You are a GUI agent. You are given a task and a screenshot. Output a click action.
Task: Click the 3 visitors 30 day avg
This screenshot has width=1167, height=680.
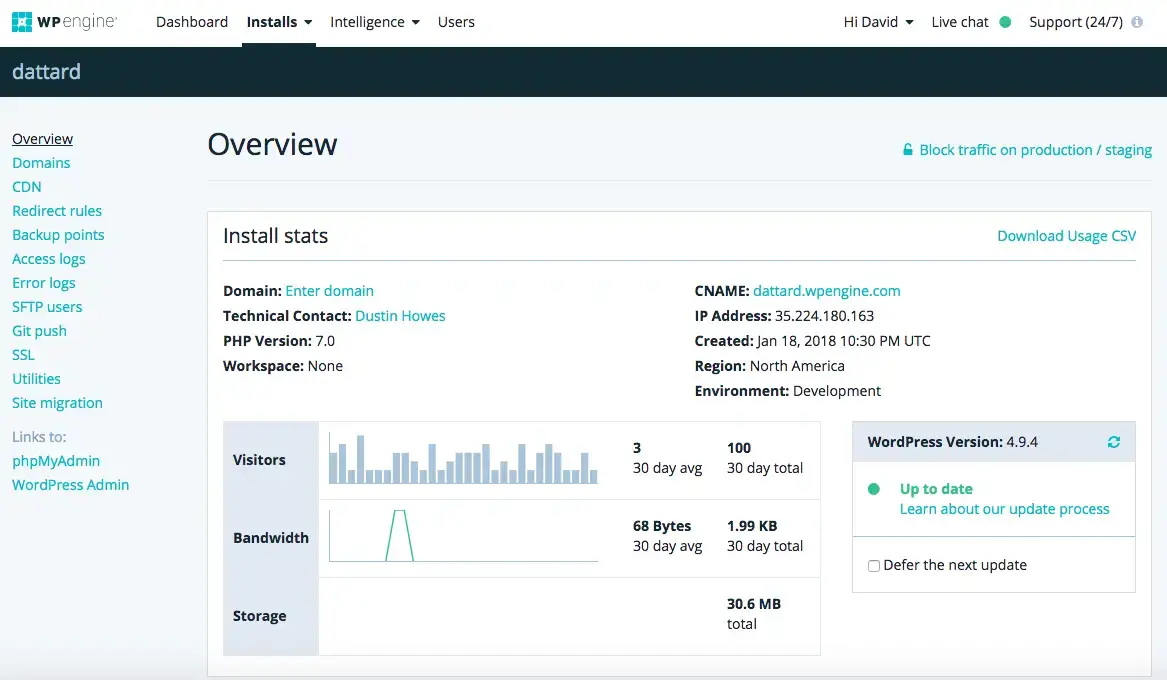(637, 448)
